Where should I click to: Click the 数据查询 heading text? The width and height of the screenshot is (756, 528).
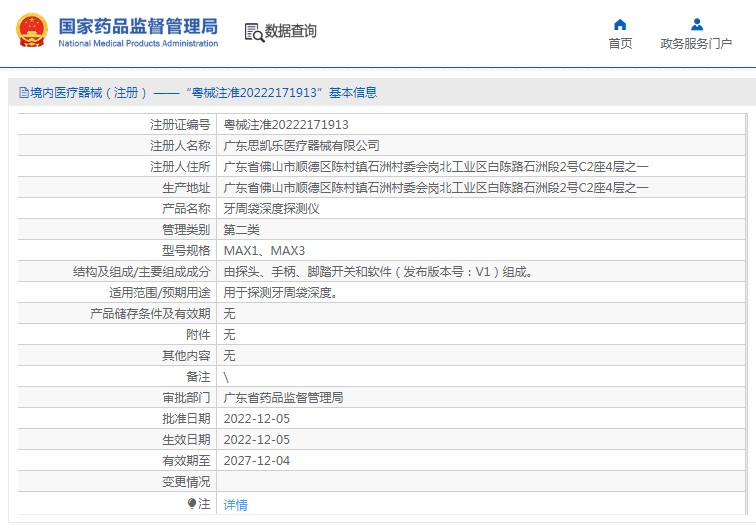[291, 31]
